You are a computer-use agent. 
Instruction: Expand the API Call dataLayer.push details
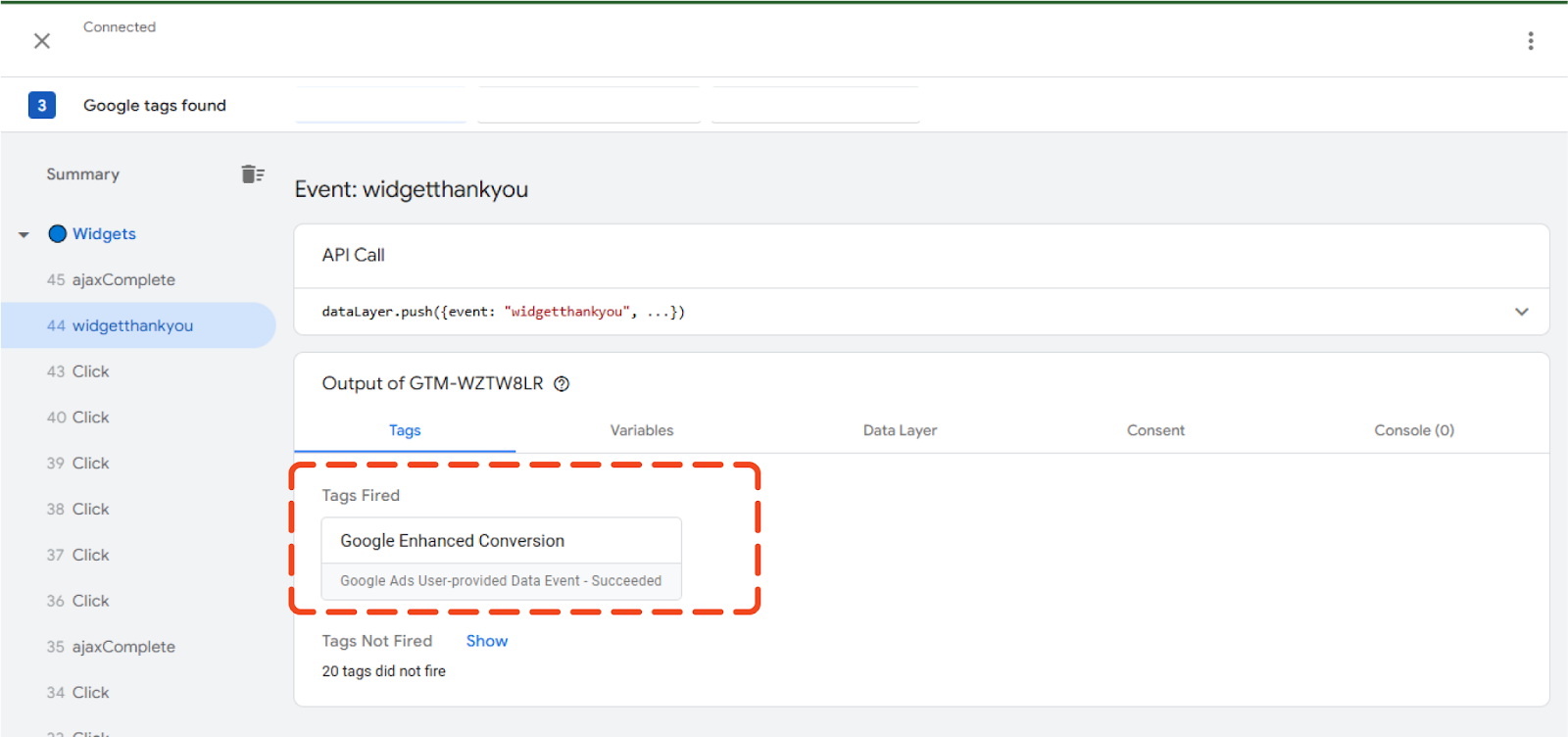pos(1521,312)
